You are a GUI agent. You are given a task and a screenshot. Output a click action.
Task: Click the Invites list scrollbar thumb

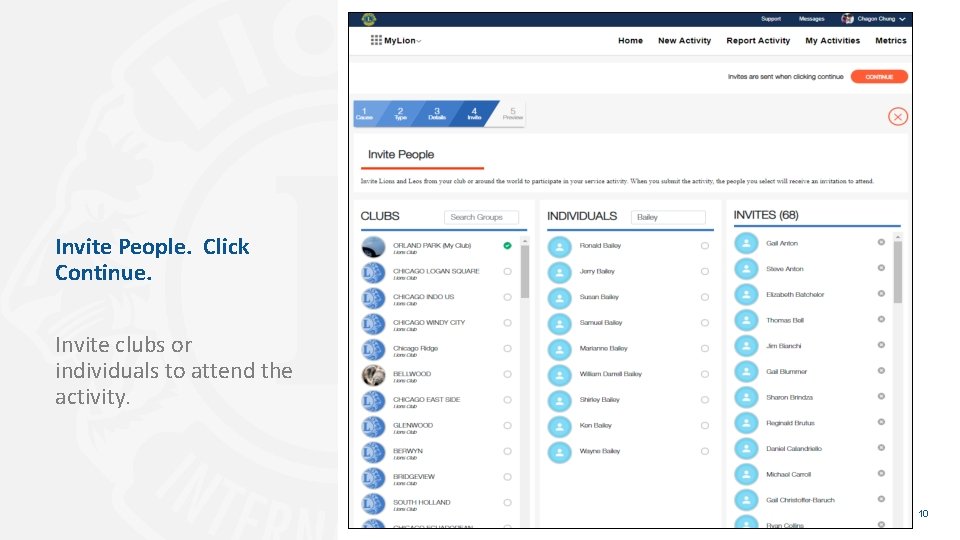point(898,272)
